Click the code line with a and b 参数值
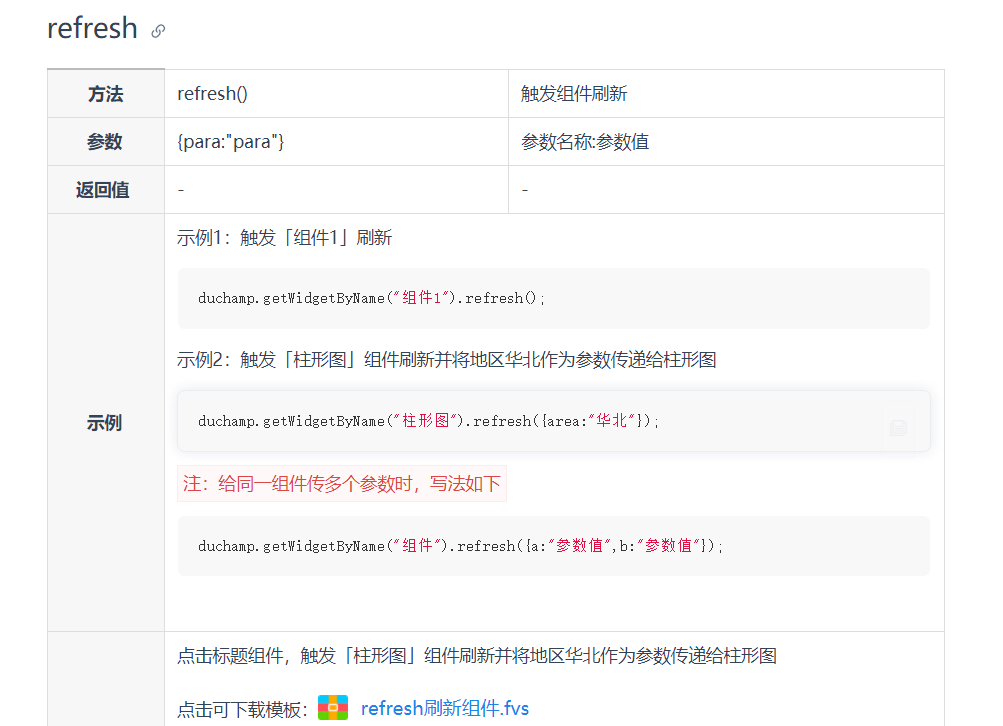The image size is (1003, 726). 460,546
